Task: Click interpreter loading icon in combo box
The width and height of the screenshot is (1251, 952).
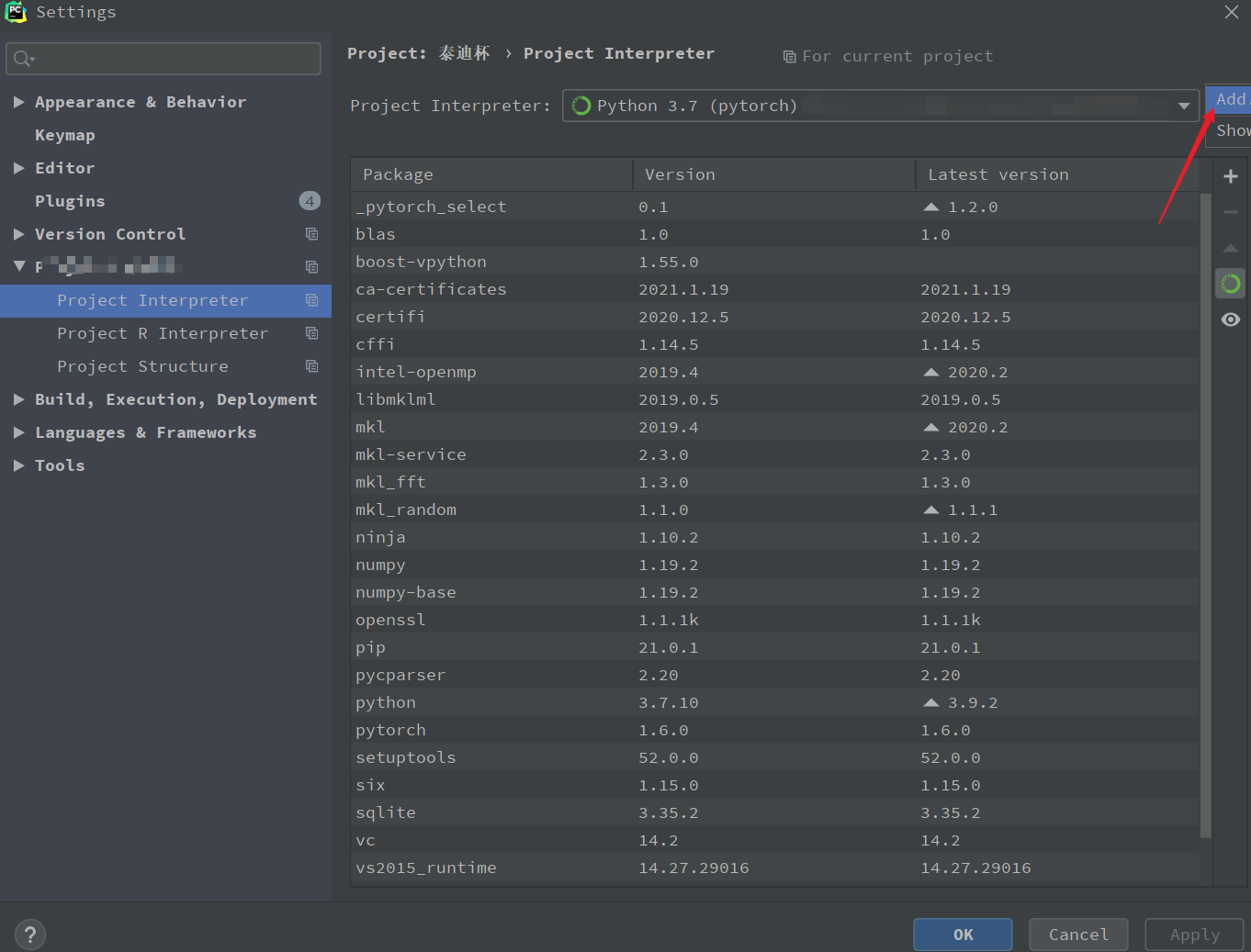Action: pos(580,106)
